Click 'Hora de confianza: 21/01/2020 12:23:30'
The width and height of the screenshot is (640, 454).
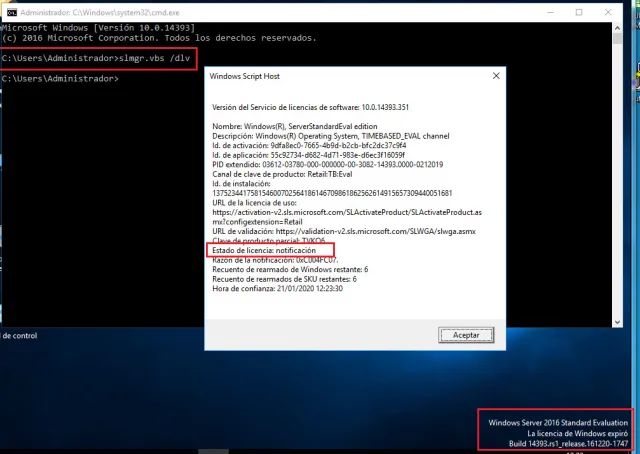pos(277,289)
